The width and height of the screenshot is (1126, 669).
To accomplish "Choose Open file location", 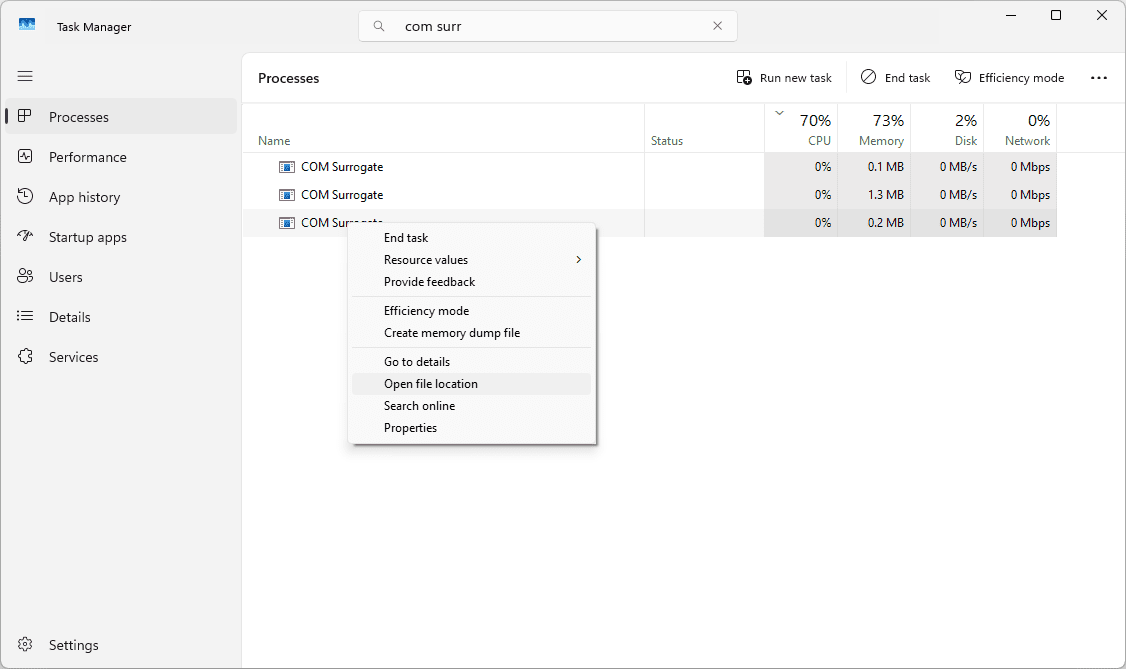I will click(471, 384).
